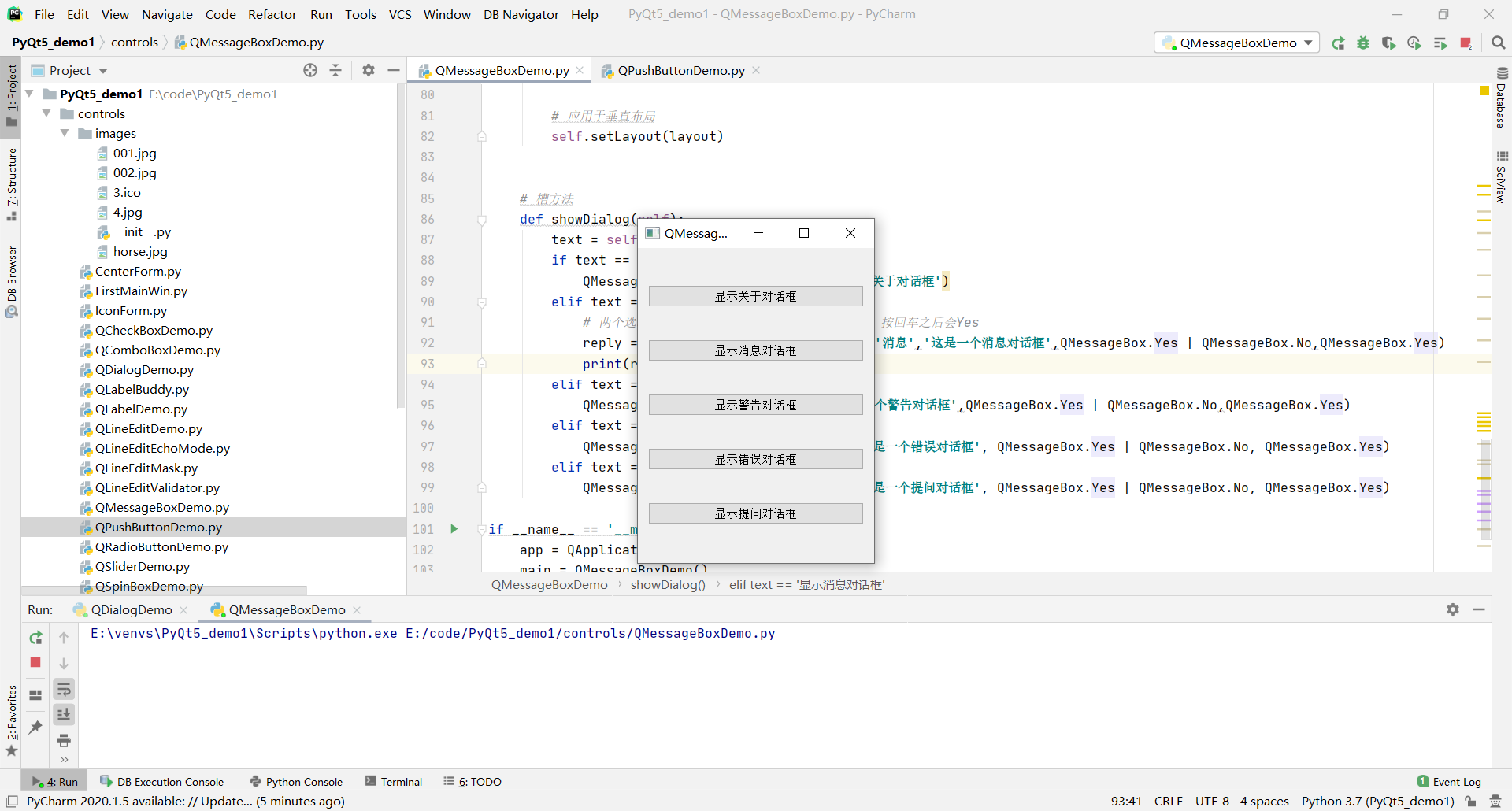The image size is (1512, 811).
Task: Click the yellow inspection indicator above editor scrollbar
Action: pos(1484,92)
